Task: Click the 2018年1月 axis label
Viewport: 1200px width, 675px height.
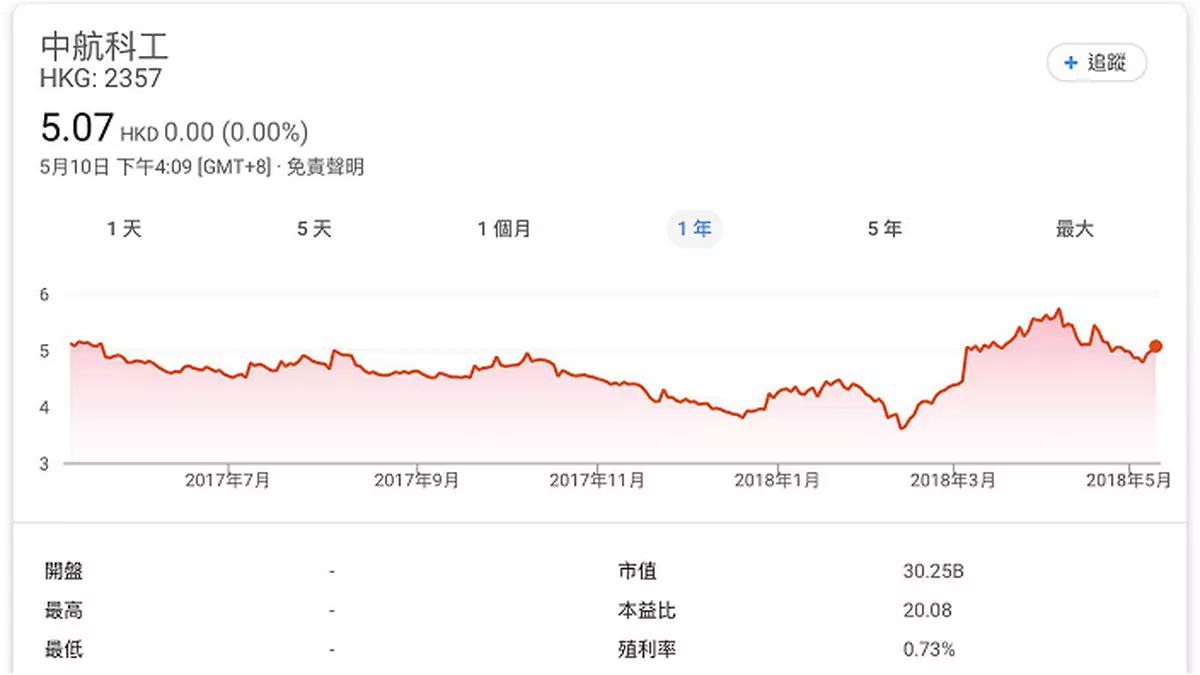Action: click(777, 481)
